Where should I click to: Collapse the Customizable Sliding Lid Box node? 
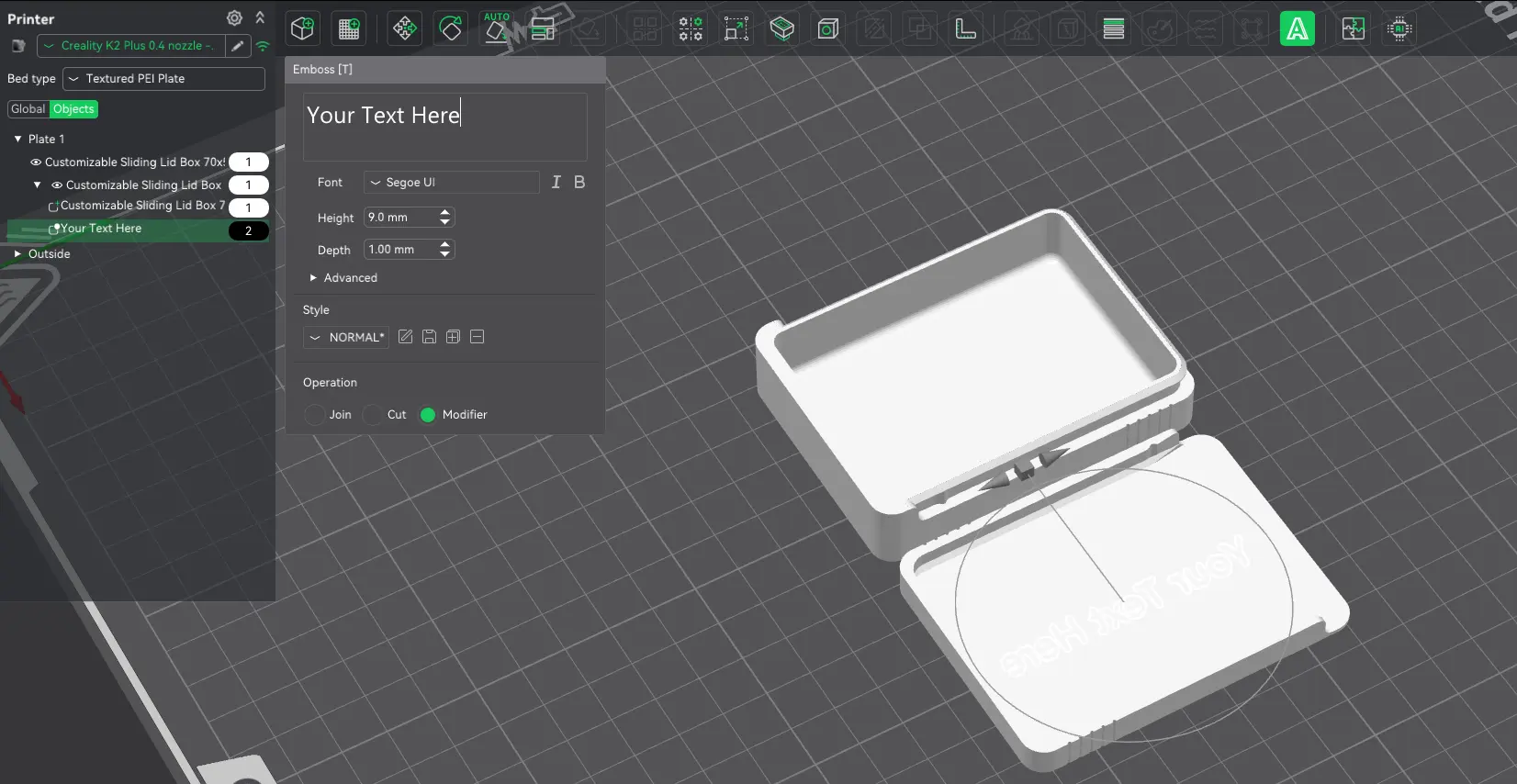pos(38,185)
